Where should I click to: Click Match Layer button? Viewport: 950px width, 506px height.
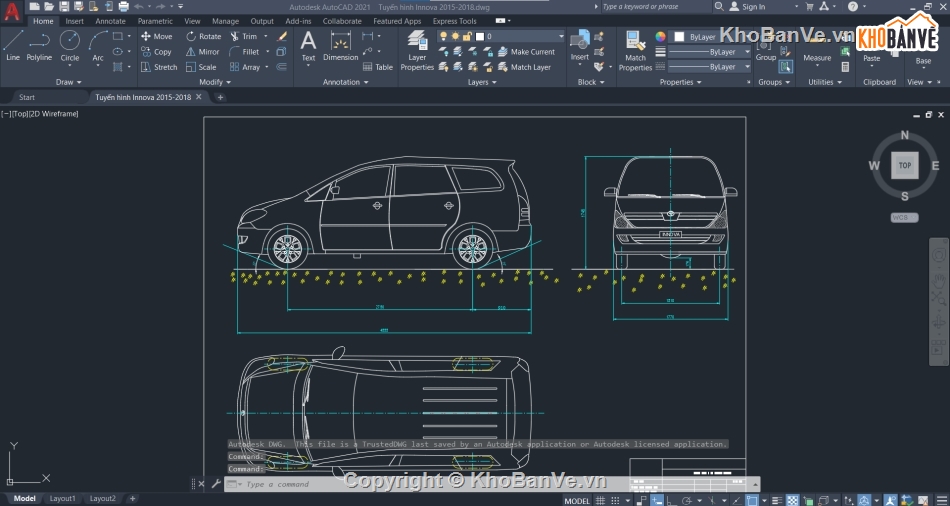click(x=525, y=67)
